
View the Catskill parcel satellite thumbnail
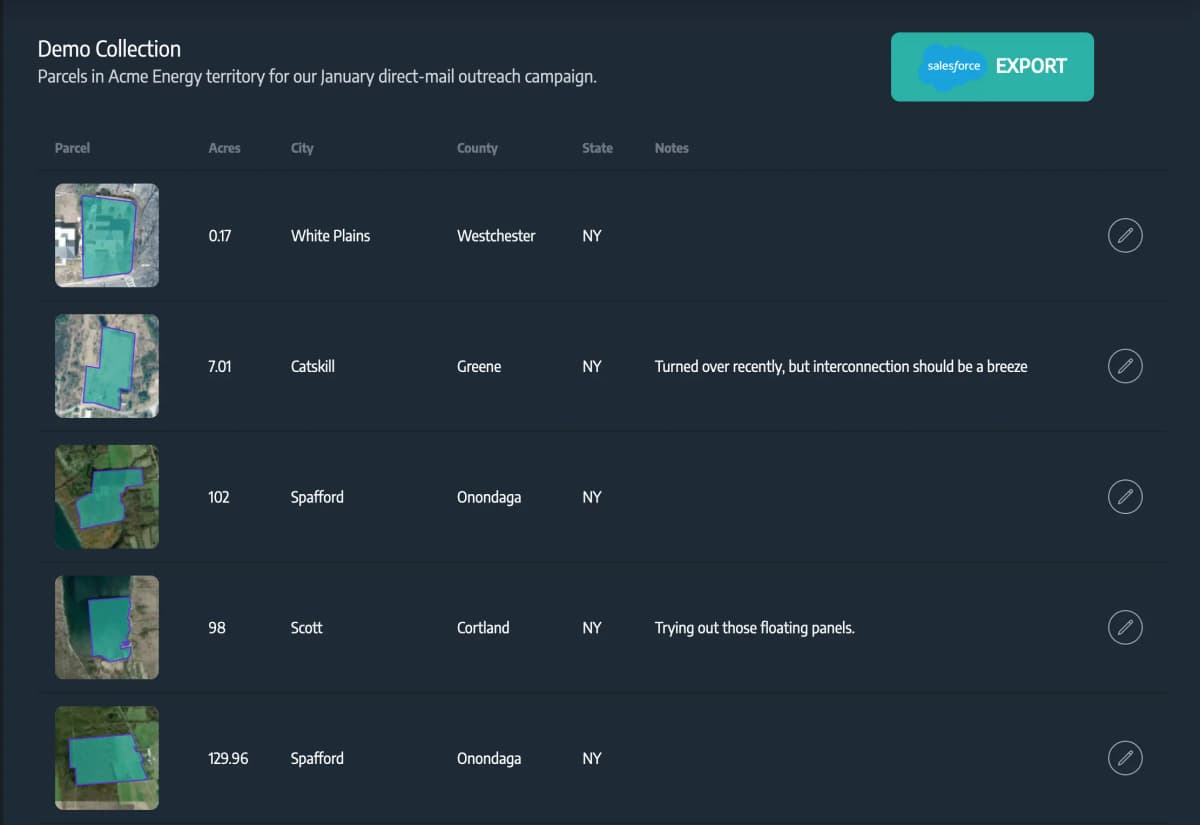point(107,366)
